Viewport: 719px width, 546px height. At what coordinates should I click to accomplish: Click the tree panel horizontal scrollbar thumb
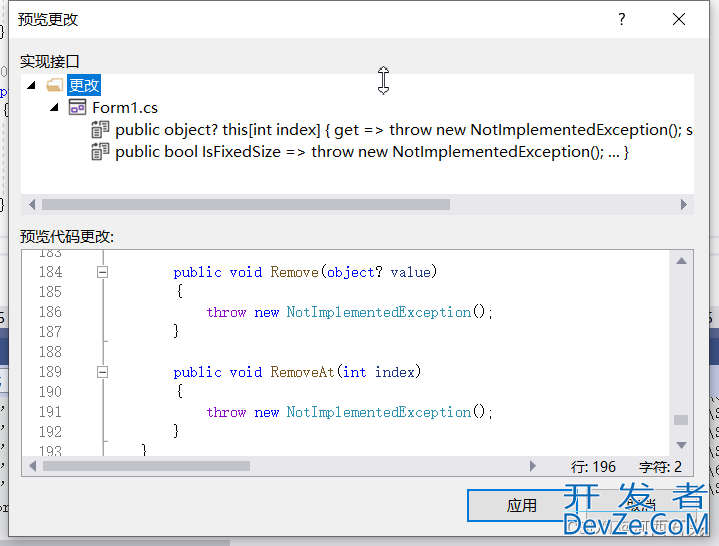(x=246, y=204)
